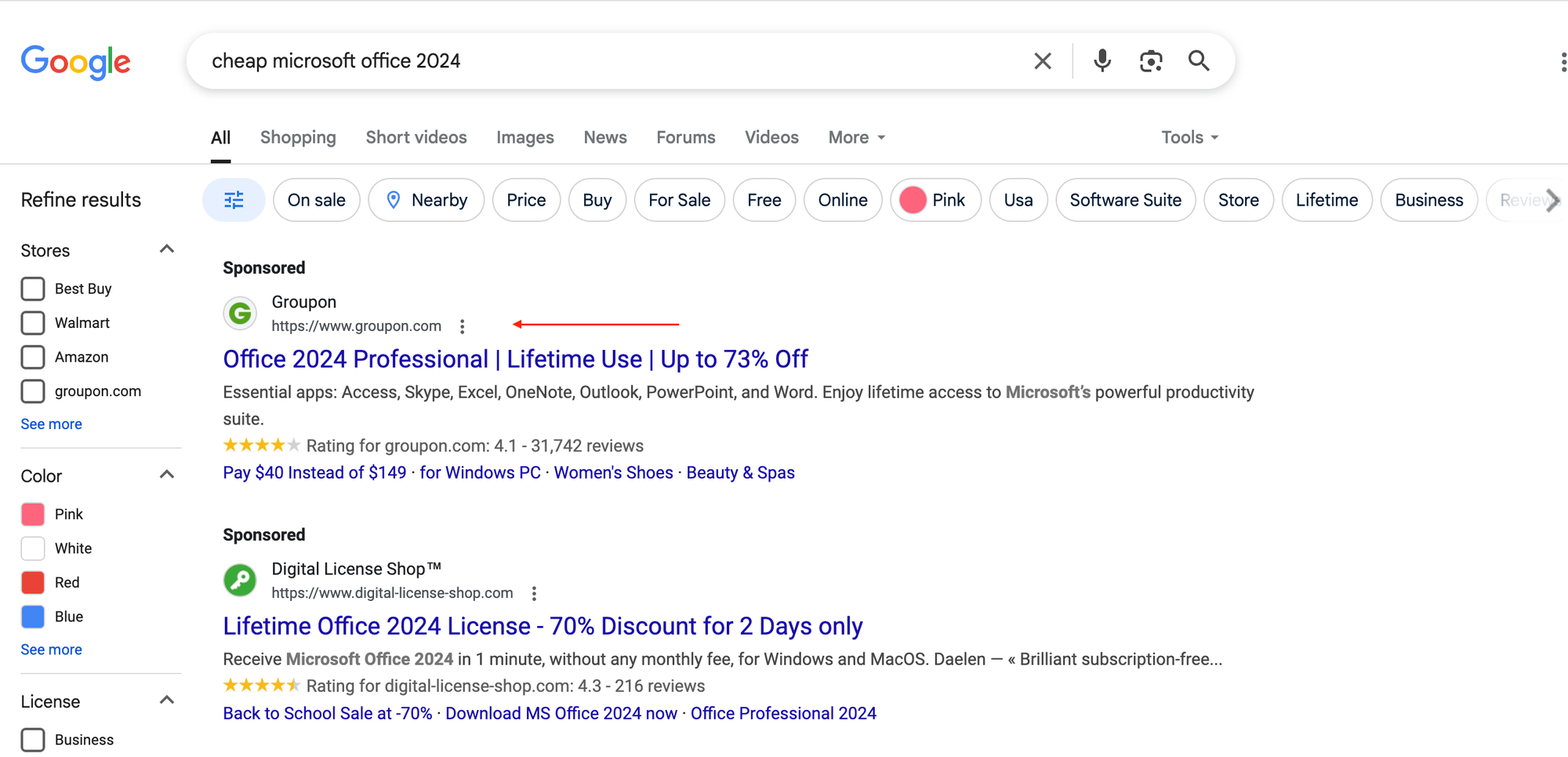Apply the Buy filter chip
The width and height of the screenshot is (1568, 757).
(x=597, y=200)
